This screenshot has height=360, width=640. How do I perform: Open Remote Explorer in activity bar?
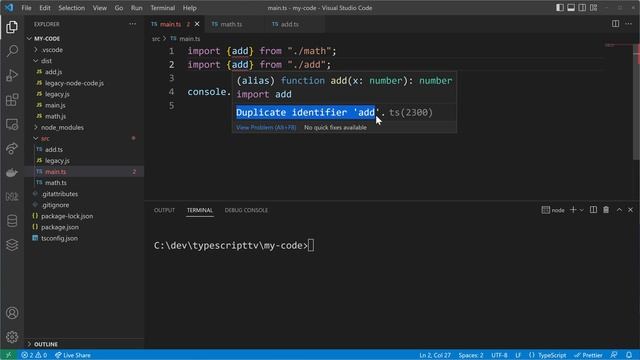12,124
